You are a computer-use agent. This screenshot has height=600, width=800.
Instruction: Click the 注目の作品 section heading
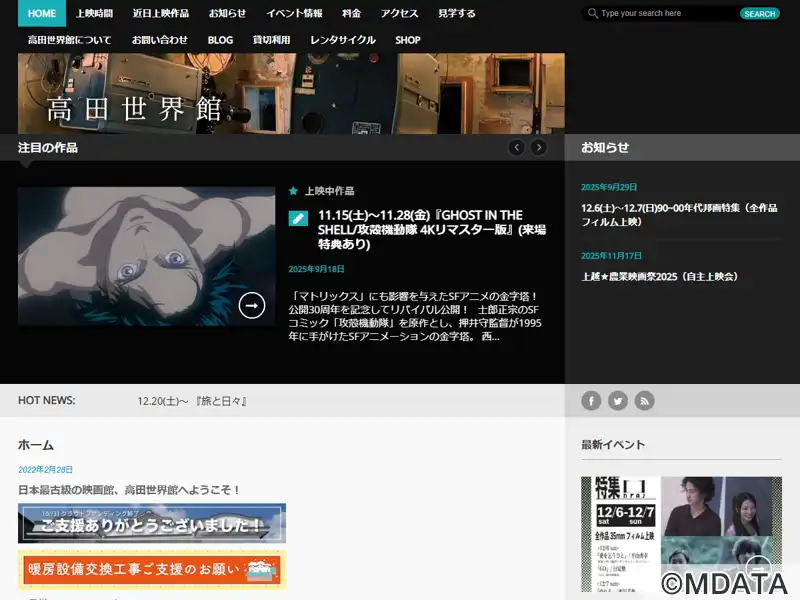[48, 147]
